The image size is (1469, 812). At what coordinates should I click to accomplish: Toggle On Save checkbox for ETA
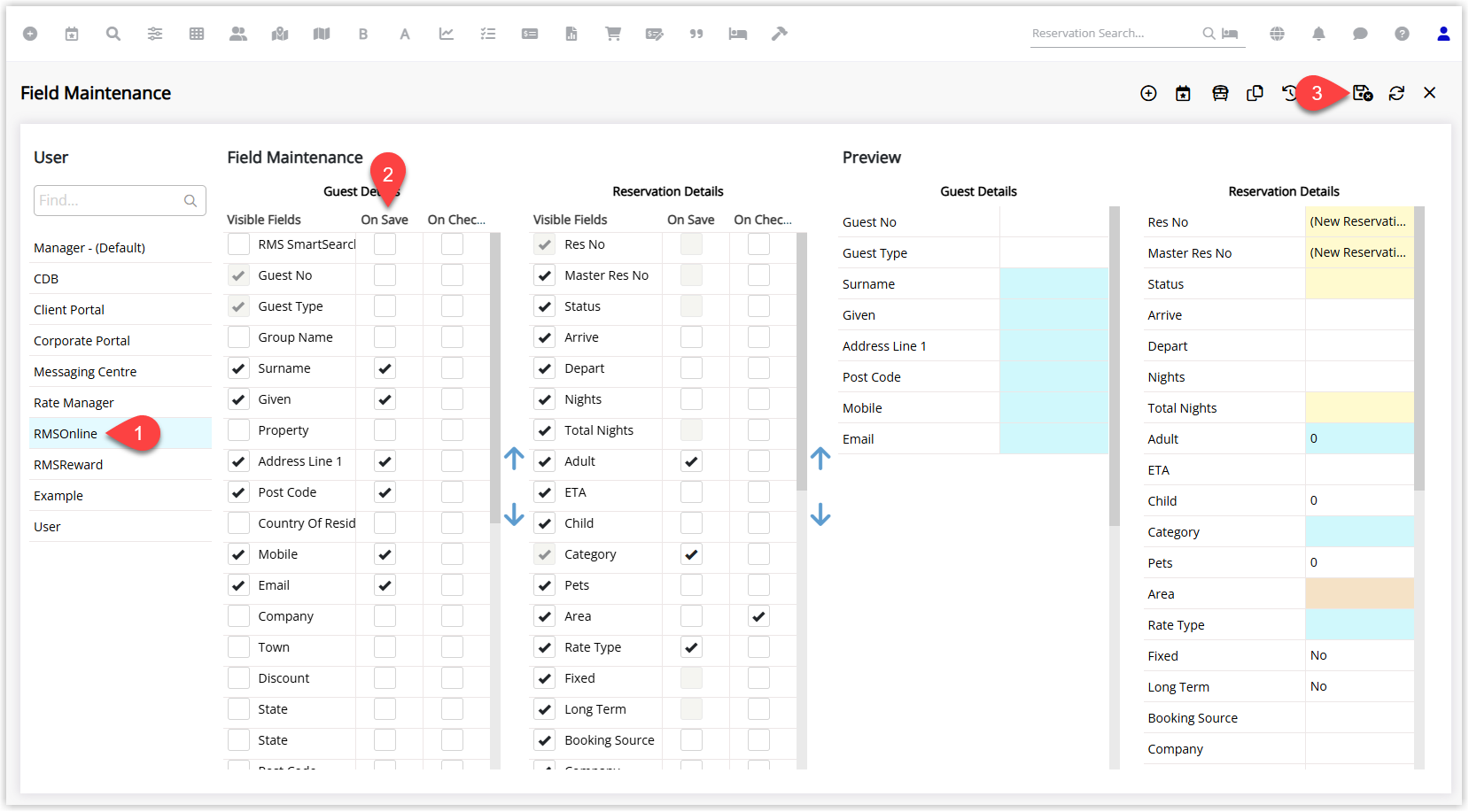pos(691,492)
